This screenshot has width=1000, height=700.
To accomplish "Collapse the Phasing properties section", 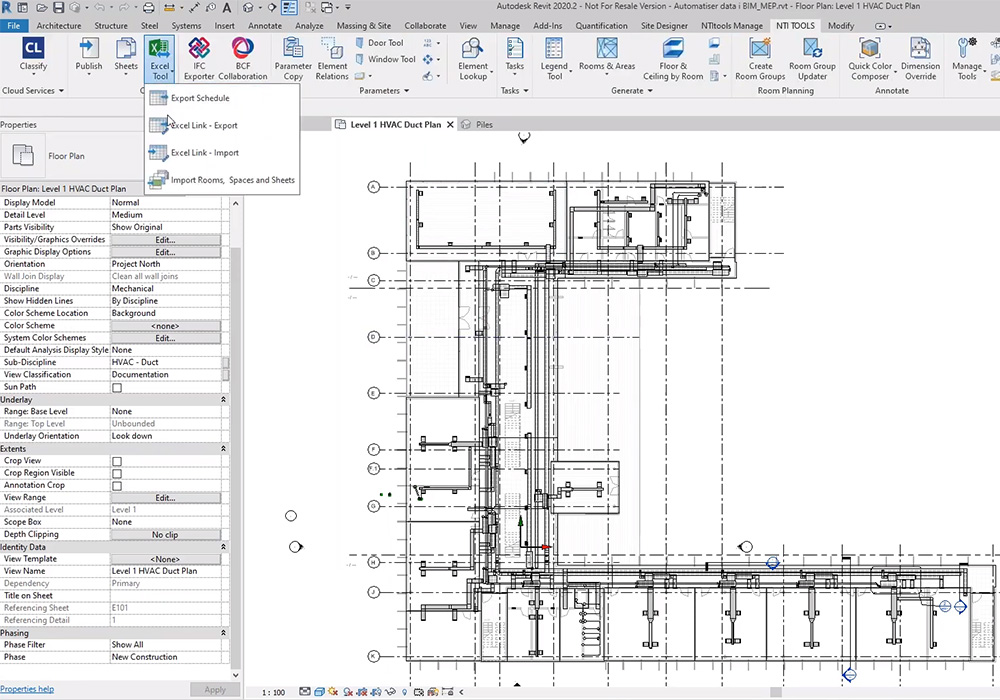I will coord(223,633).
